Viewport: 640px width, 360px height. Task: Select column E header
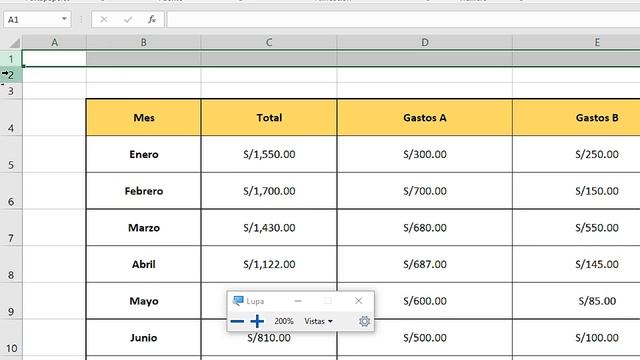tap(576, 42)
